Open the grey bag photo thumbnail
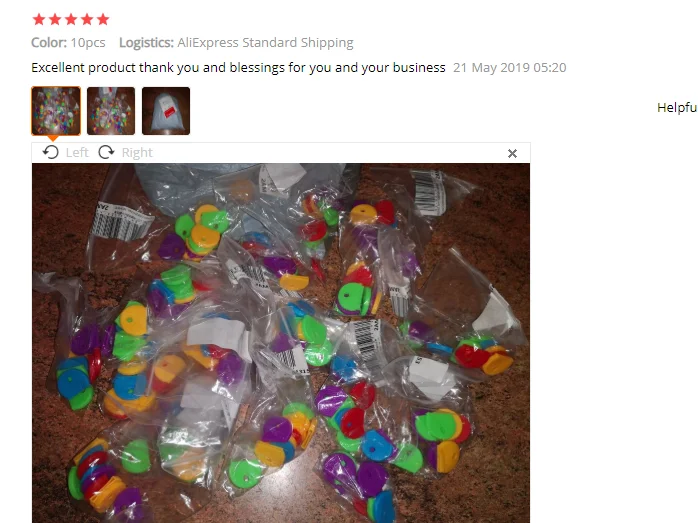 click(x=166, y=111)
